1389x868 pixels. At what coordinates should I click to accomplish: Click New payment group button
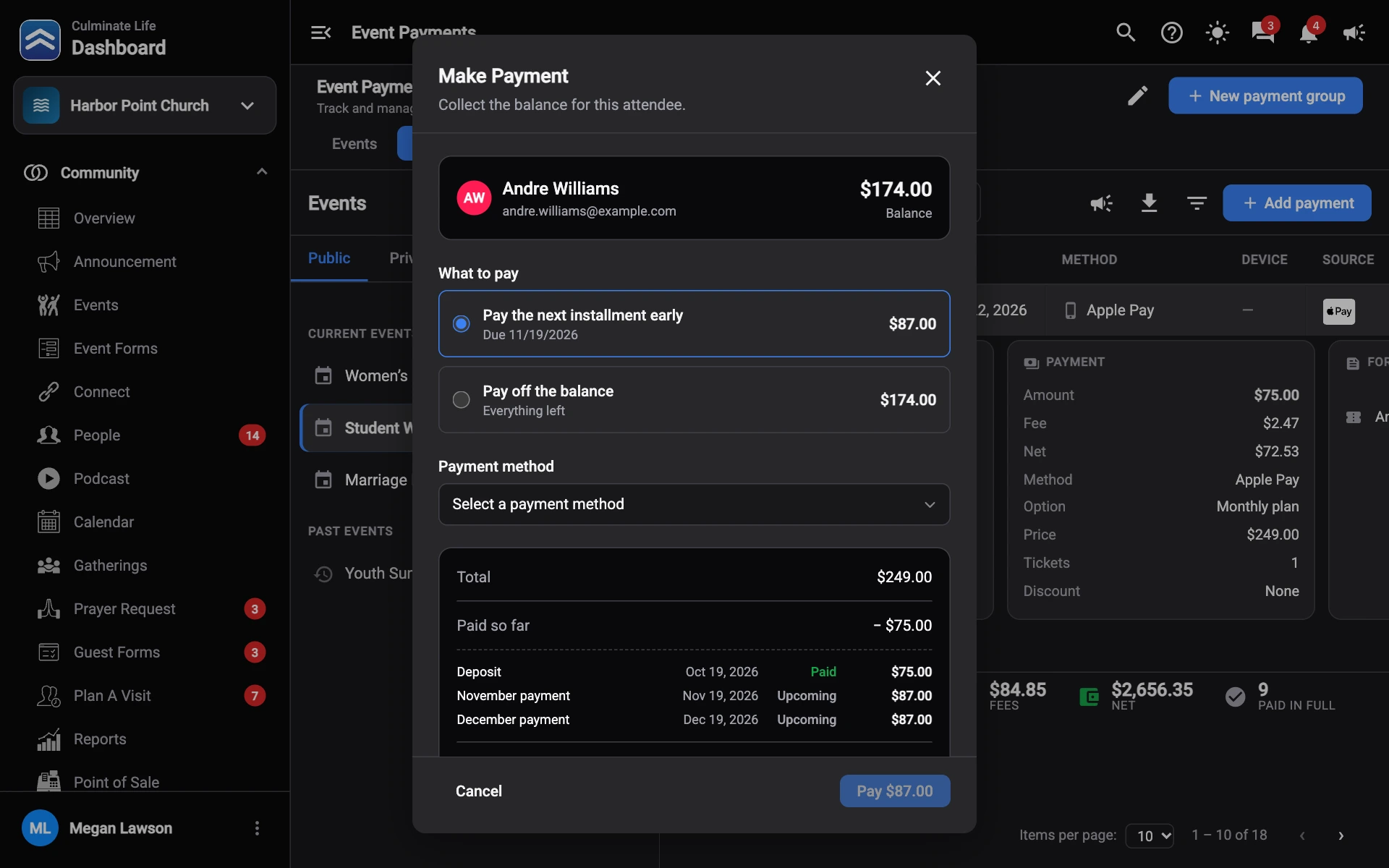click(1265, 95)
